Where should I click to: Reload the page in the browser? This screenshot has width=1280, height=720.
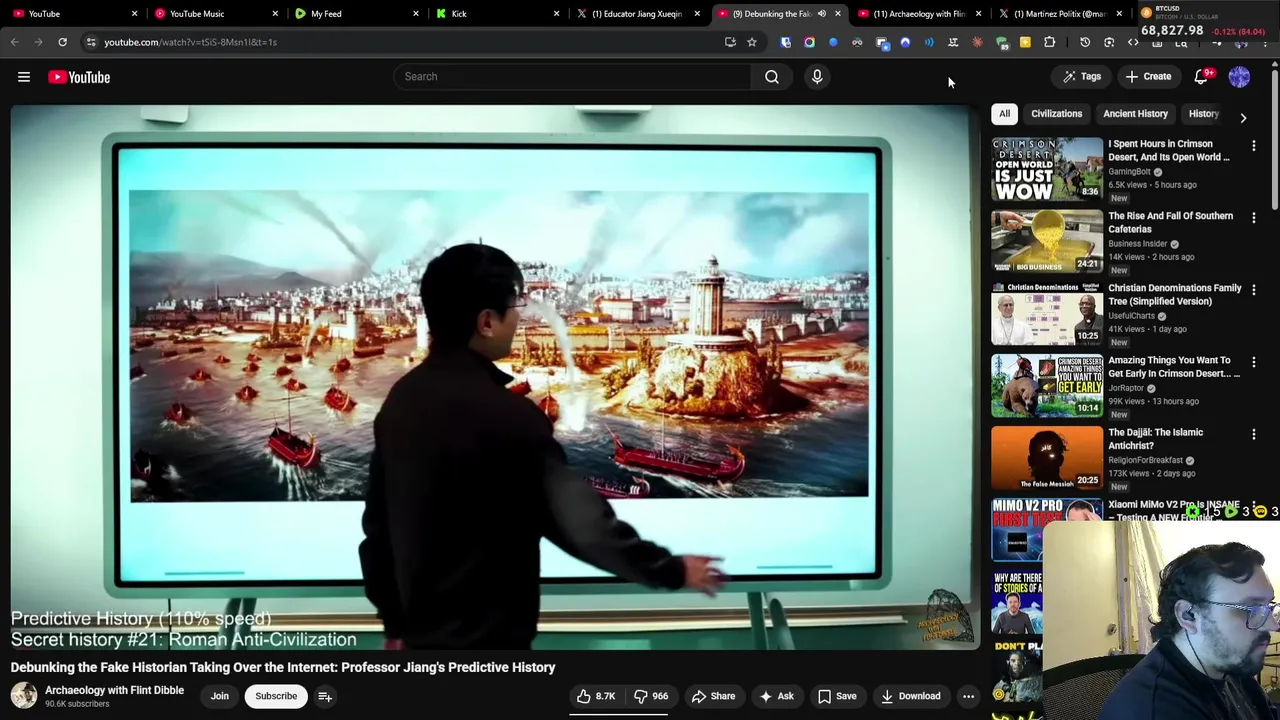pos(62,42)
